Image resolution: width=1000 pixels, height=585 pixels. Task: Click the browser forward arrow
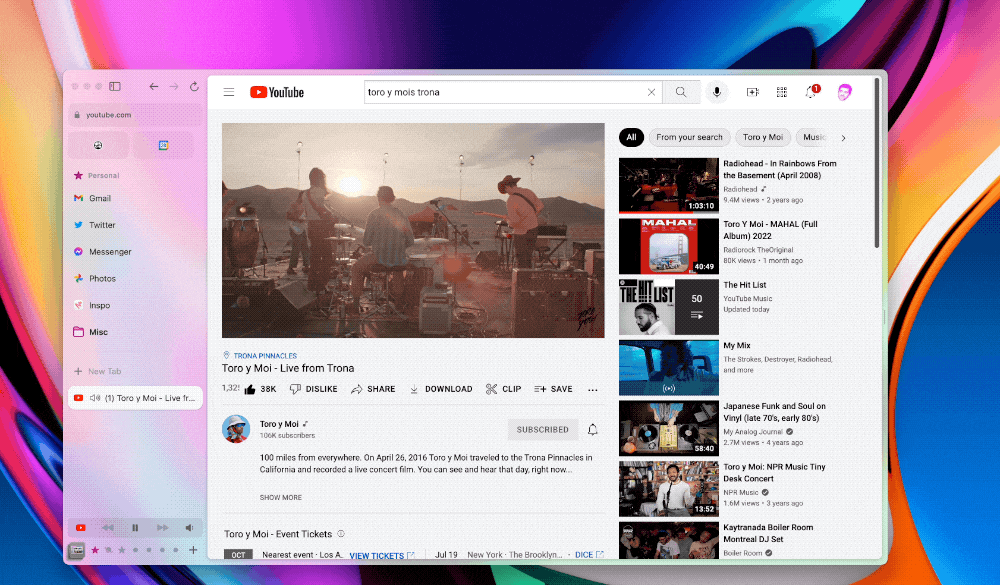173,86
